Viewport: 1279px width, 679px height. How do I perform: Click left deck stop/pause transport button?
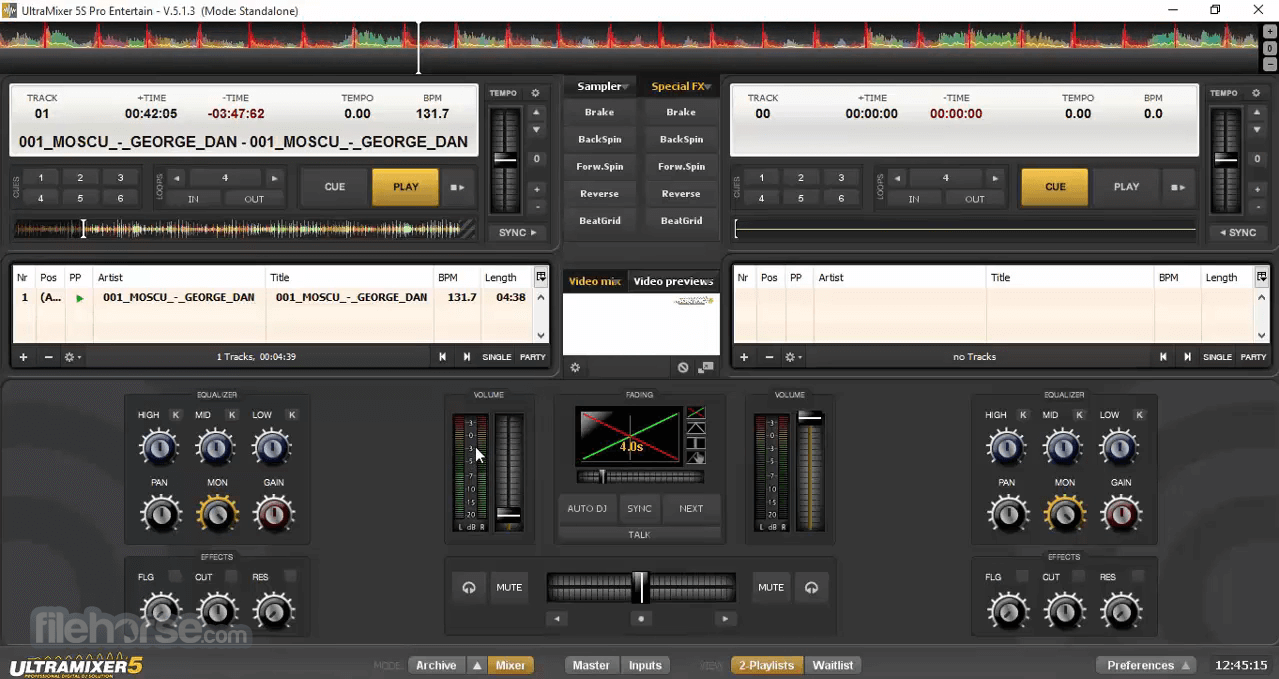(458, 187)
